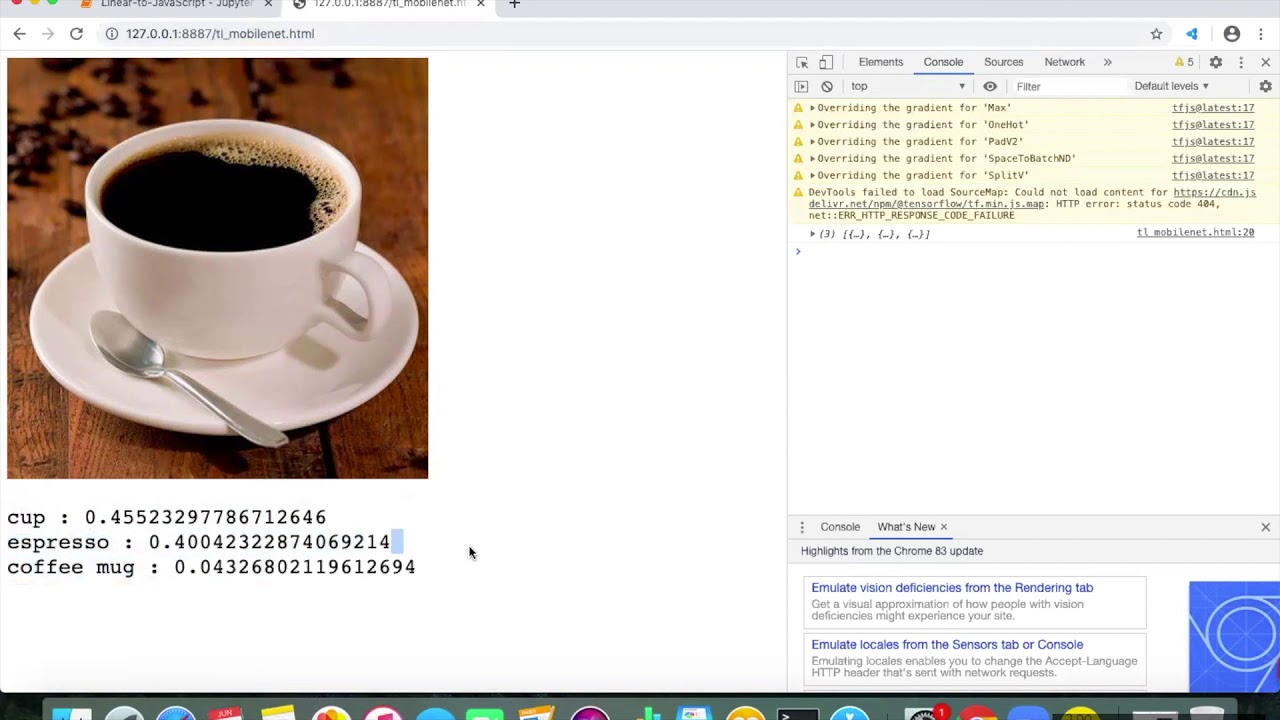Click the blue extension icon in toolbar

[x=1192, y=34]
